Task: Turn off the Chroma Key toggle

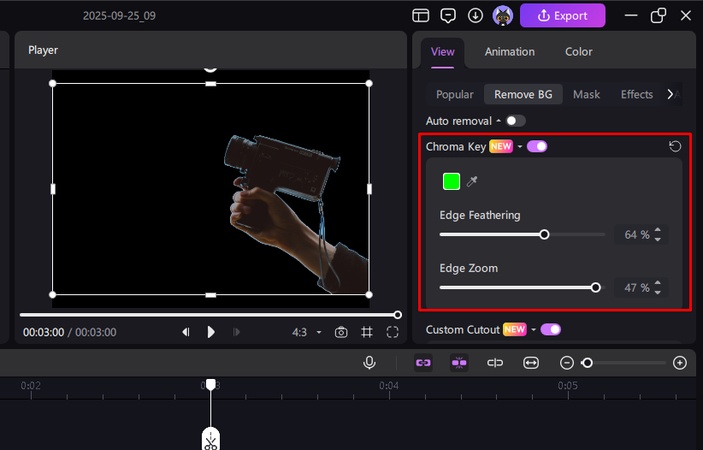Action: click(537, 147)
